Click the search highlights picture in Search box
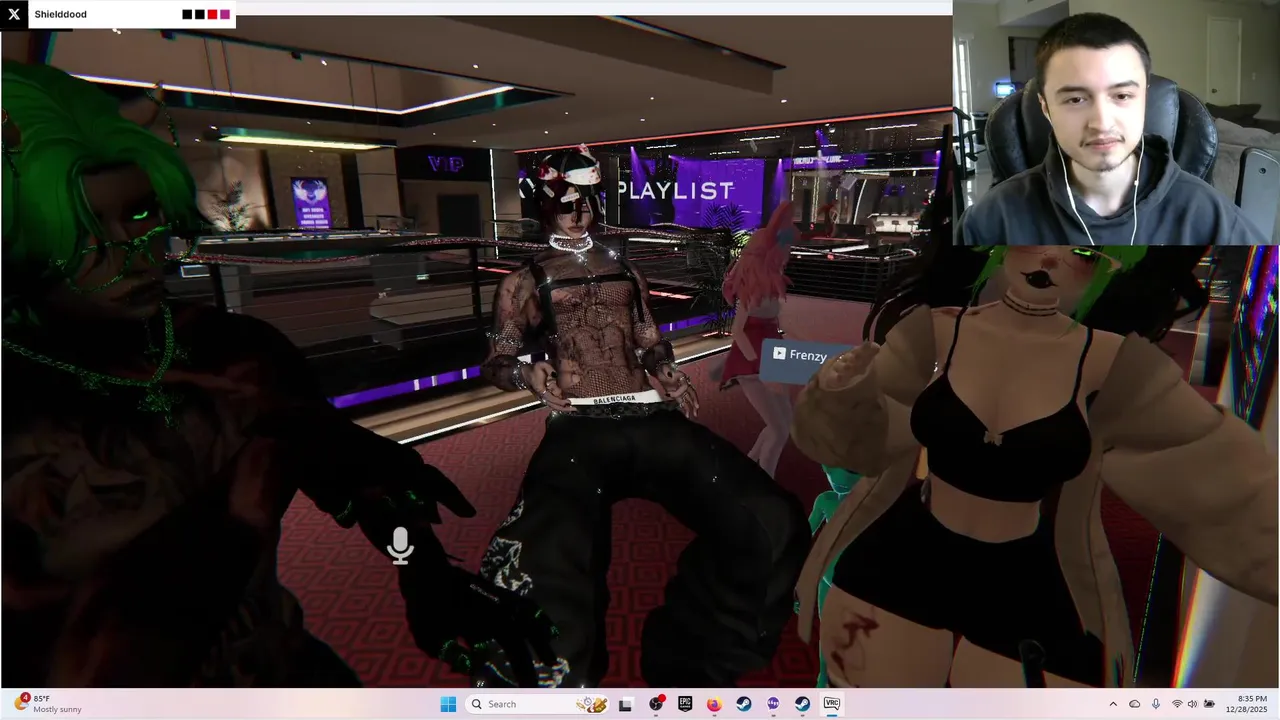Image resolution: width=1280 pixels, height=720 pixels. tap(591, 704)
